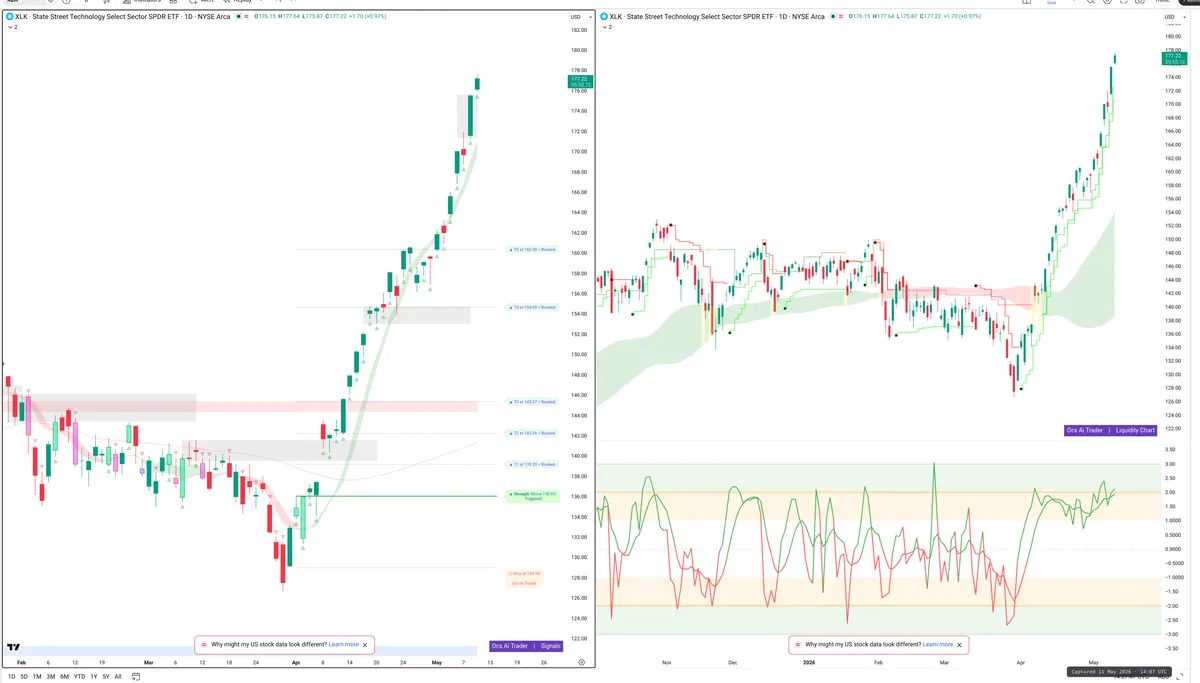Click market status dot in left chart header
Image resolution: width=1200 pixels, height=683 pixels.
tap(238, 16)
